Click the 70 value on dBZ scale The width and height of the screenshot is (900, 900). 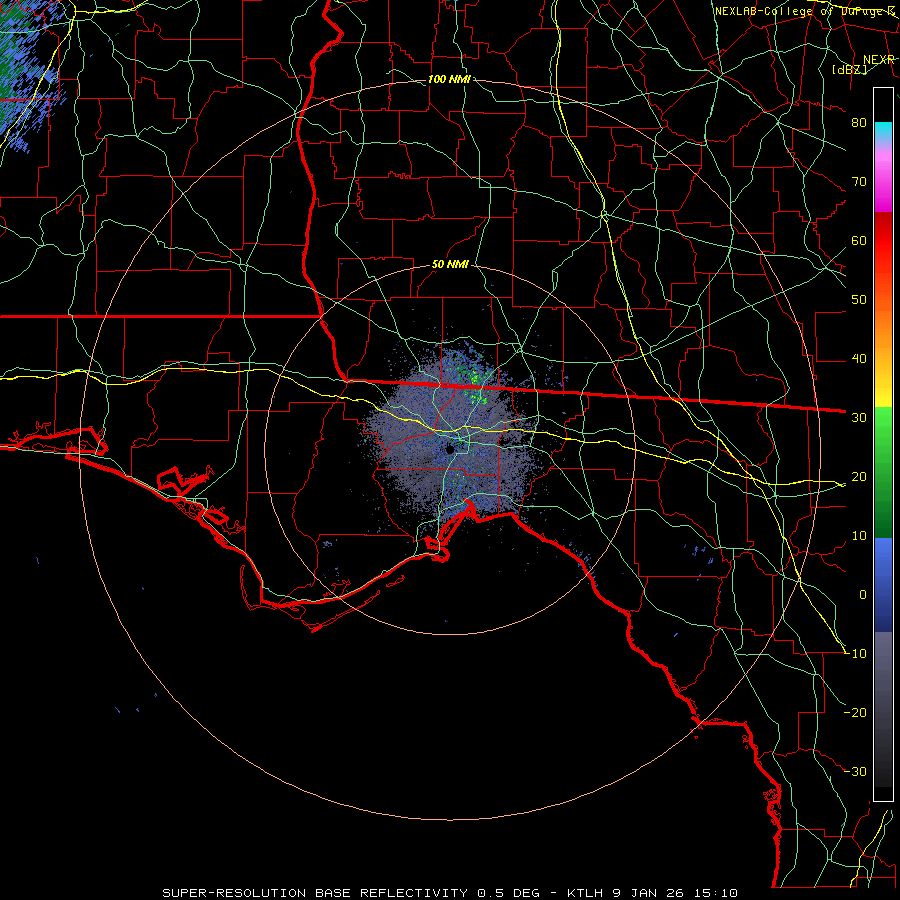point(859,182)
